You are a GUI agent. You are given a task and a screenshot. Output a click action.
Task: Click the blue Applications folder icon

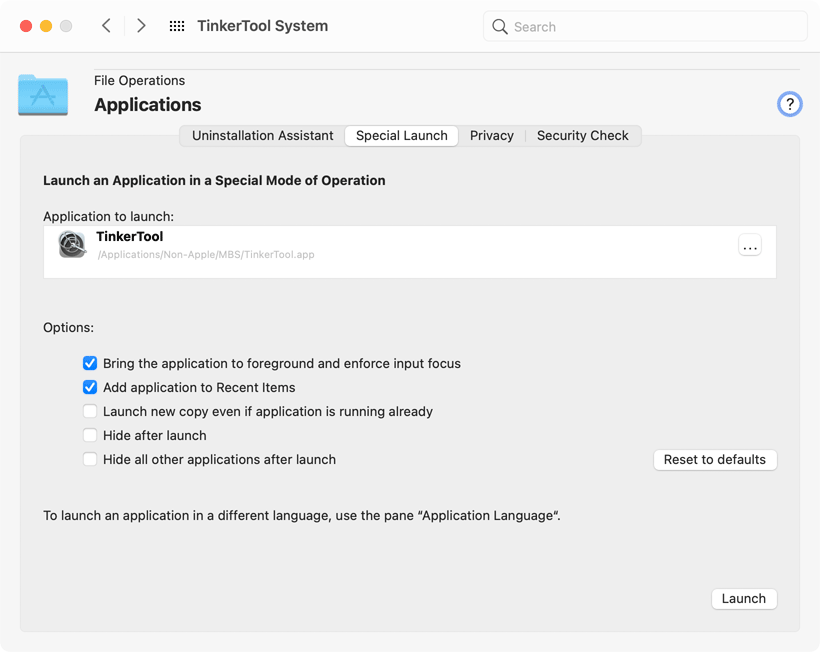pos(43,95)
